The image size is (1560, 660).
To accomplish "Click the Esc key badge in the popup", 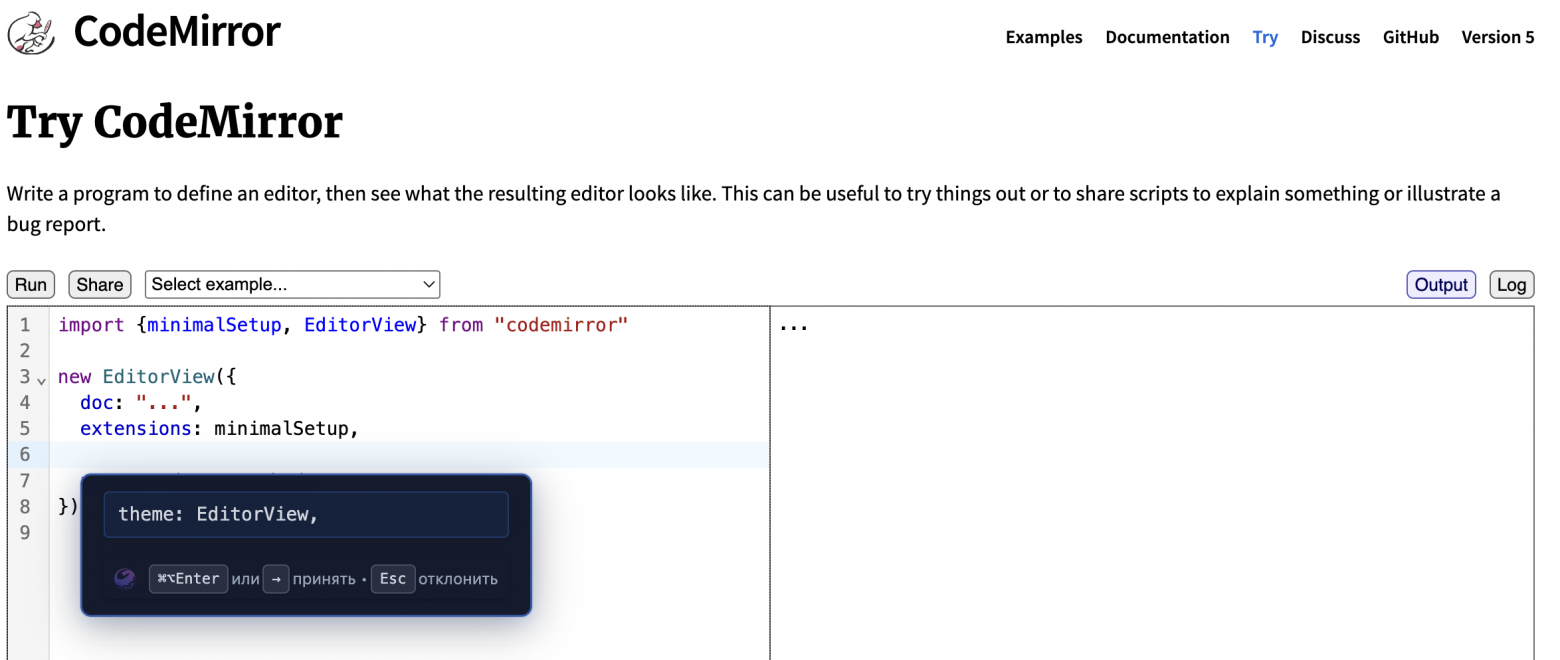I will [392, 578].
